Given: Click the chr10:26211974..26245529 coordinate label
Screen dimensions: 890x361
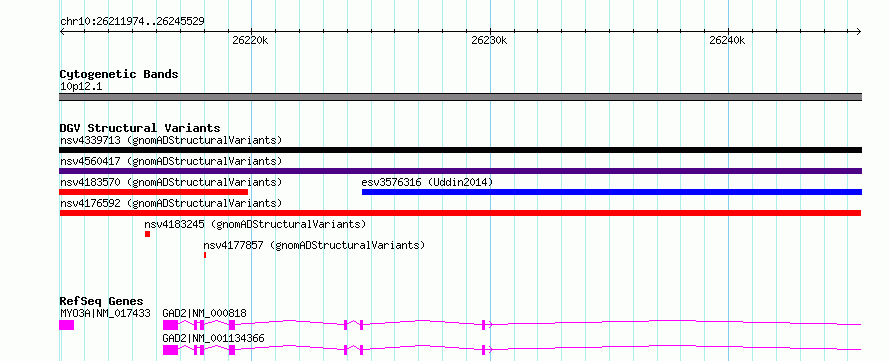Looking at the screenshot, I should [132, 21].
